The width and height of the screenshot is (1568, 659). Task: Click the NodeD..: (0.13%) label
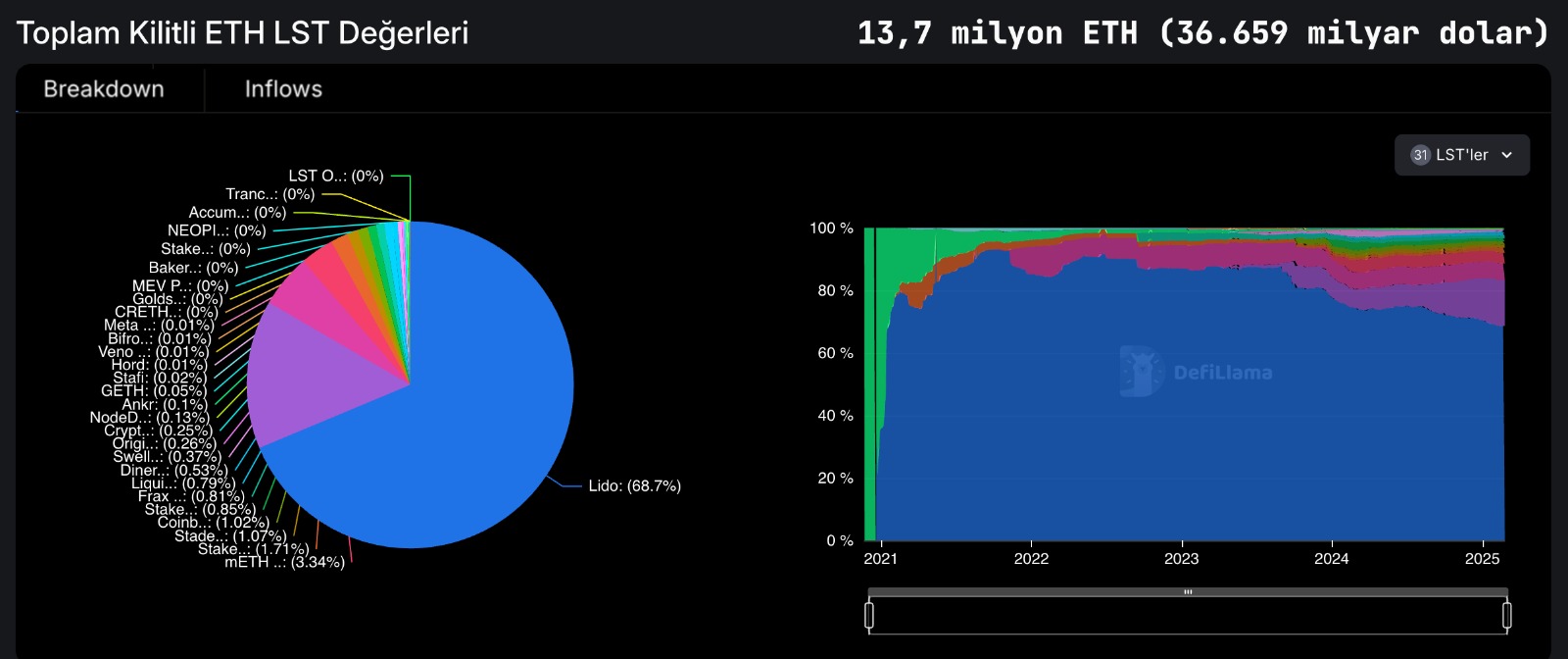149,418
